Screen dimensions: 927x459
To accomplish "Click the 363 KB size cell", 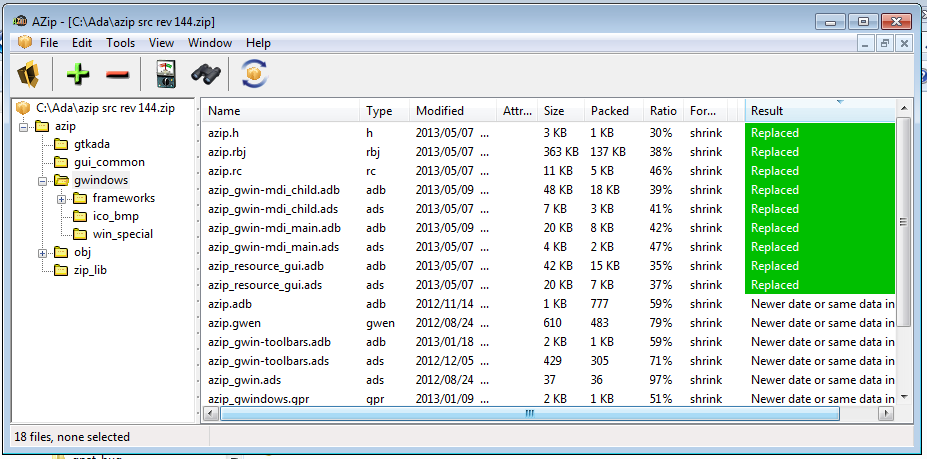I will pos(560,152).
